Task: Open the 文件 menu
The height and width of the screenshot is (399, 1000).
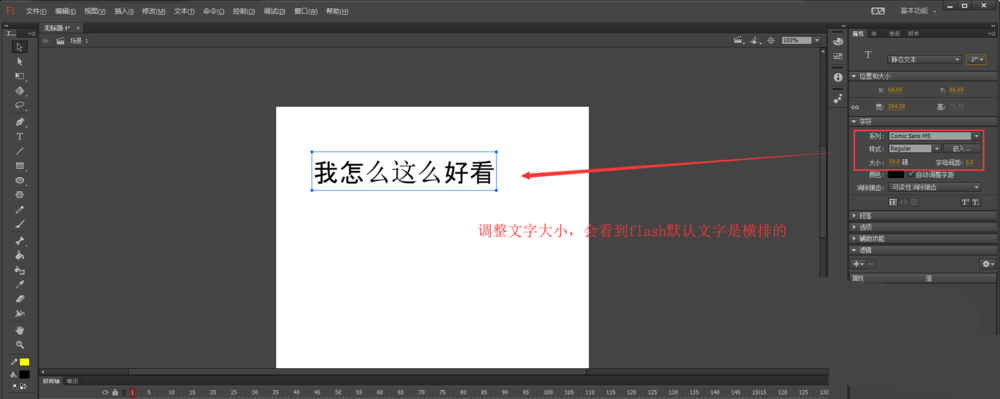Action: 36,11
